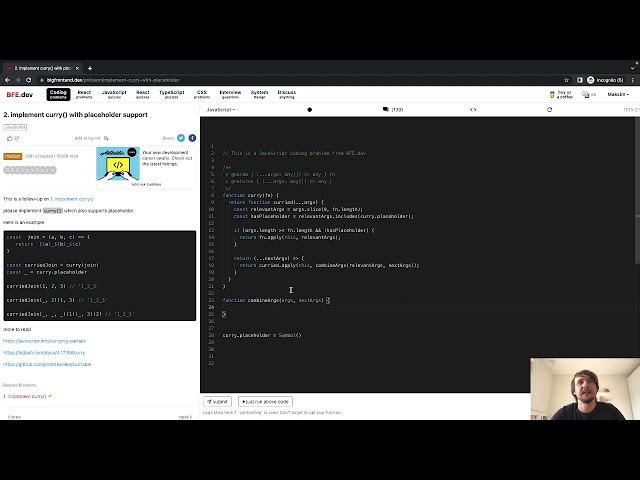
Task: Go back with browser back arrow
Action: (x=7, y=80)
